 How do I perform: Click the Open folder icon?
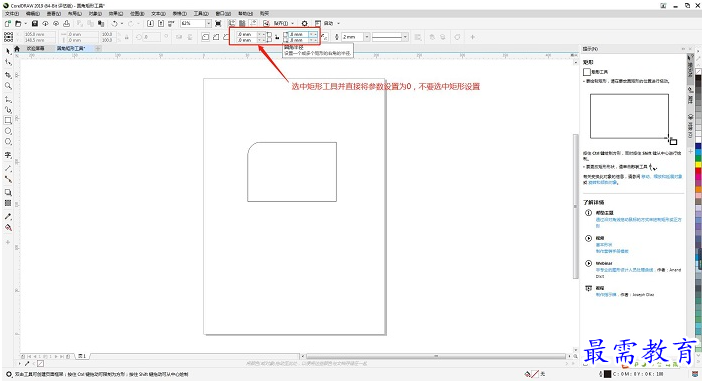click(18, 23)
